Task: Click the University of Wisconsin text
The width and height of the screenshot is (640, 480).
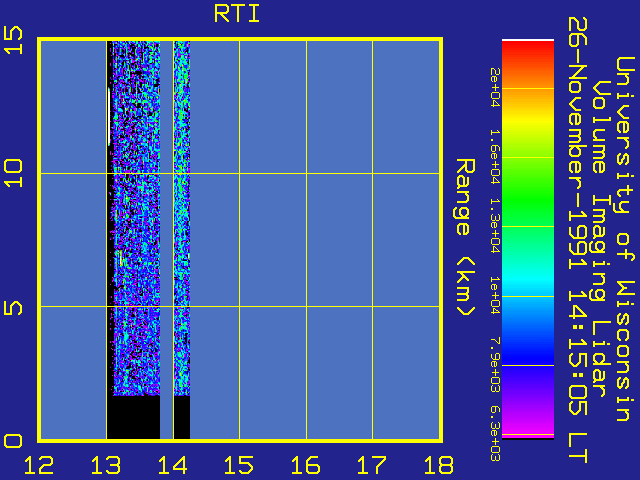Action: pos(624,239)
